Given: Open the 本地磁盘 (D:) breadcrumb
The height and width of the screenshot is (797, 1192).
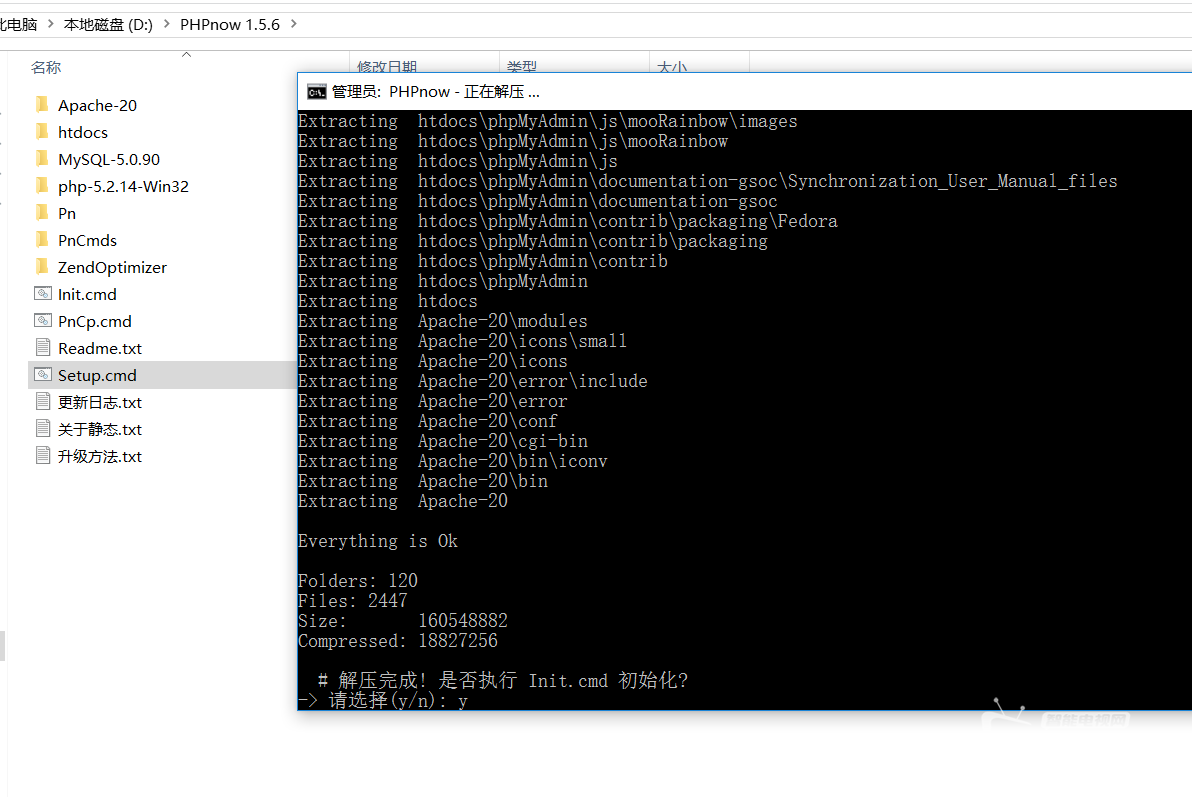Looking at the screenshot, I should [108, 24].
